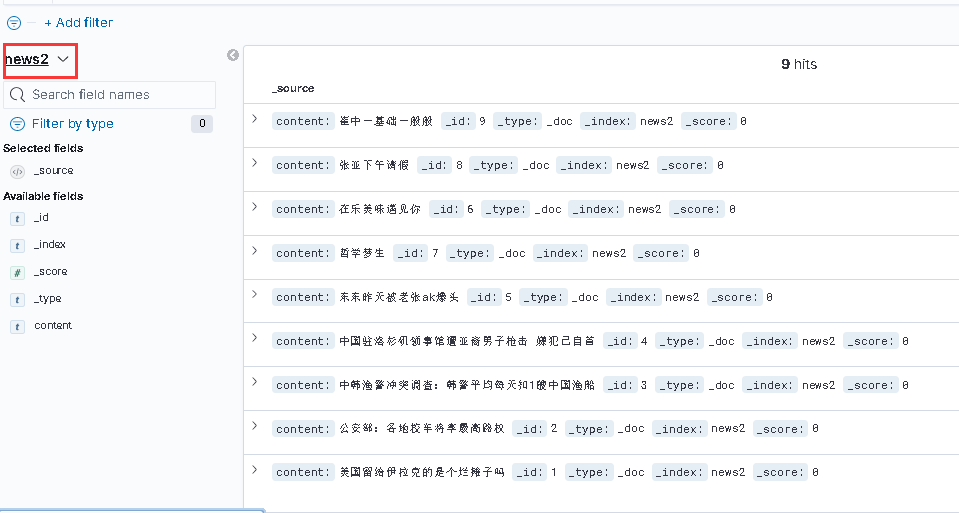This screenshot has height=513, width=959.
Task: Click the _id label in row _id 1
Action: click(530, 472)
